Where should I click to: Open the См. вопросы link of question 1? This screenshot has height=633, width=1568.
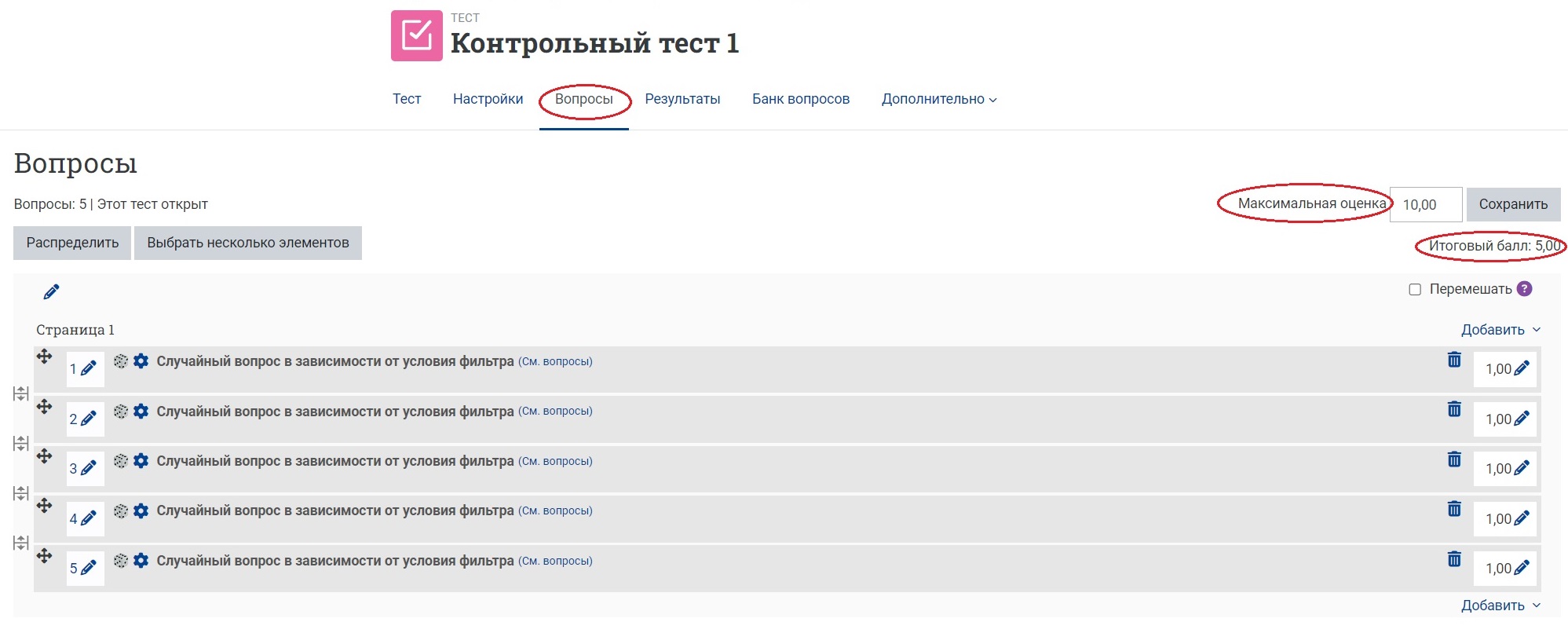(x=555, y=361)
